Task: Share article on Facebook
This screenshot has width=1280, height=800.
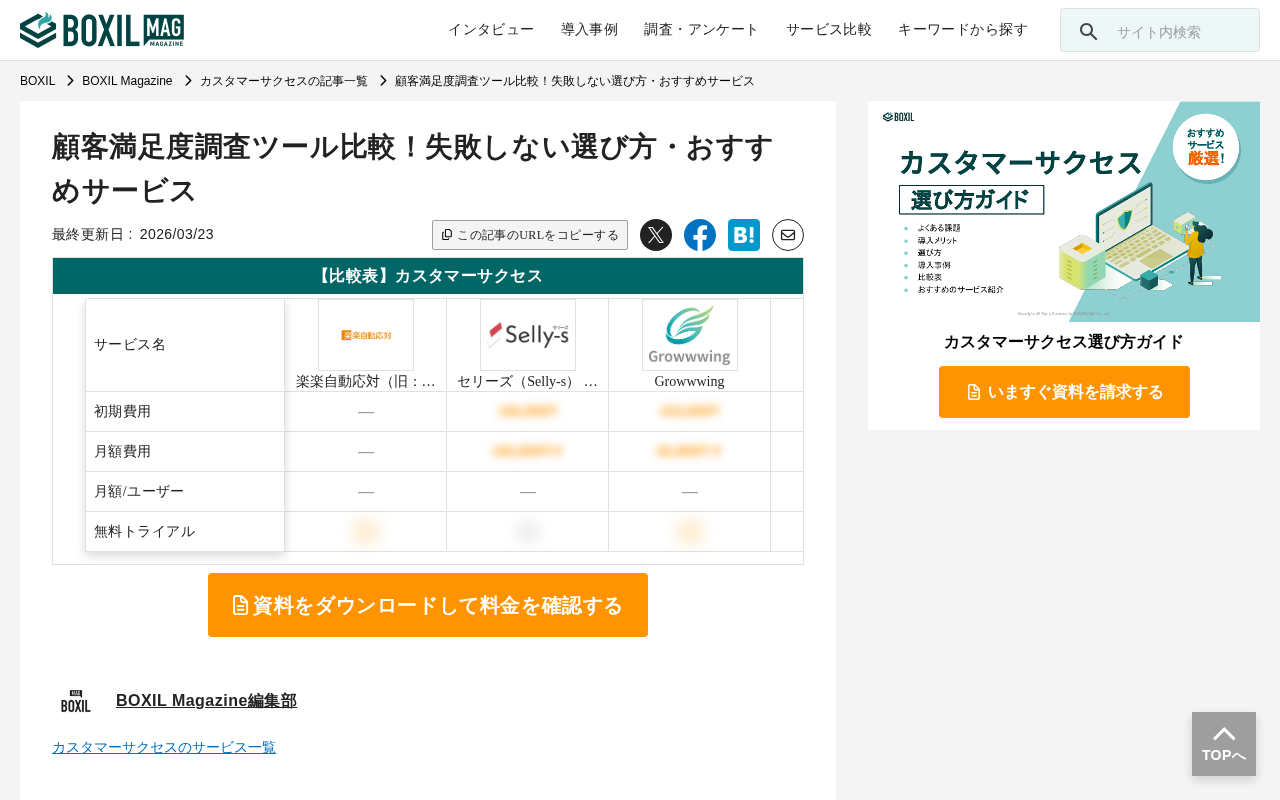Action: pyautogui.click(x=700, y=235)
